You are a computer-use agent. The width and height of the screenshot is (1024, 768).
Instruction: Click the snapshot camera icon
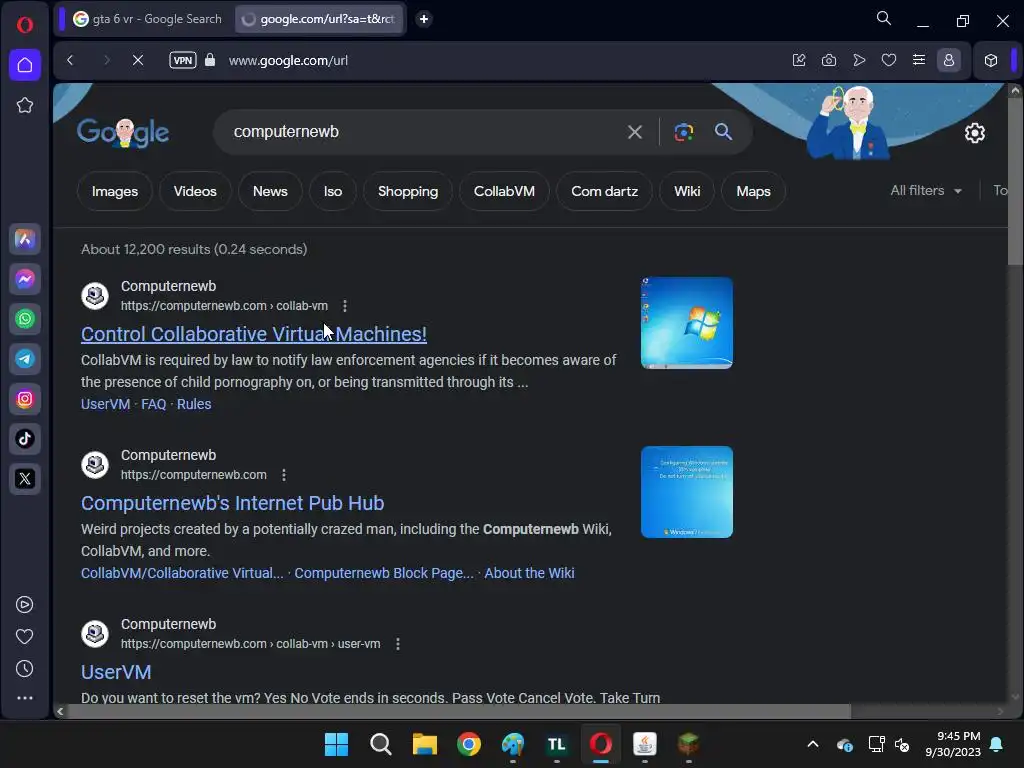(x=829, y=60)
